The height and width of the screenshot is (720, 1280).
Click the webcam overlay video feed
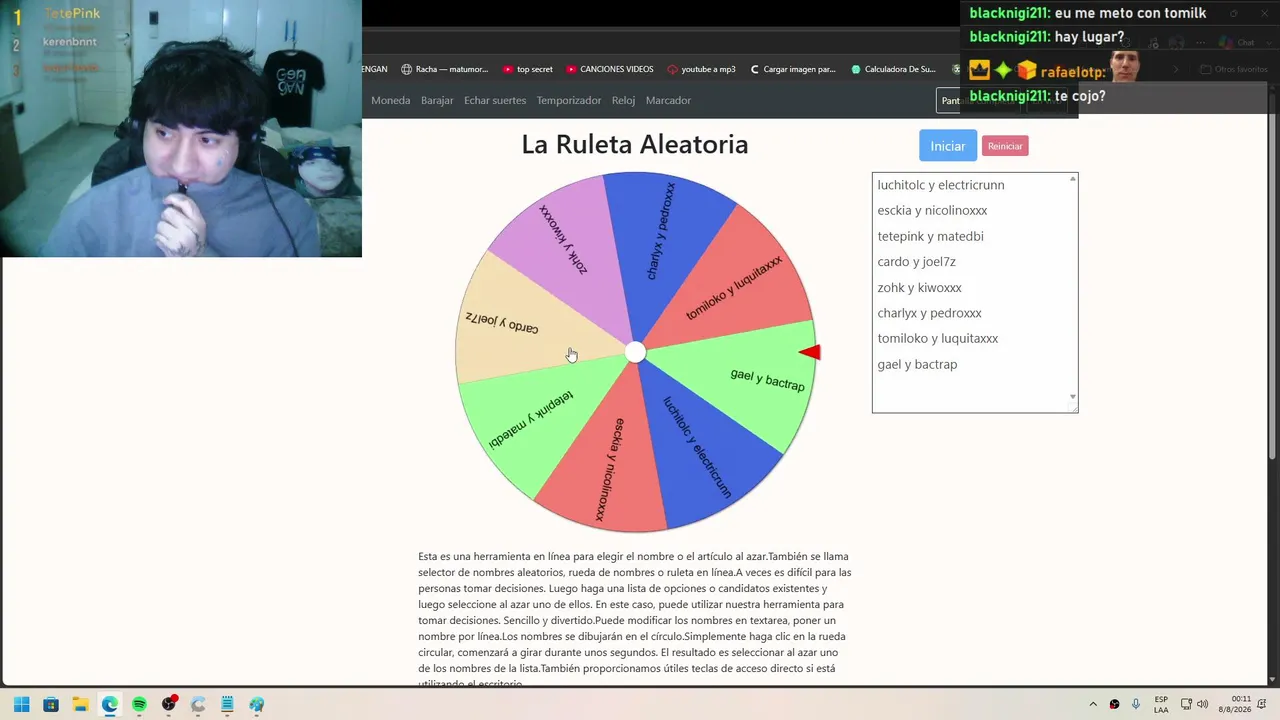[181, 129]
